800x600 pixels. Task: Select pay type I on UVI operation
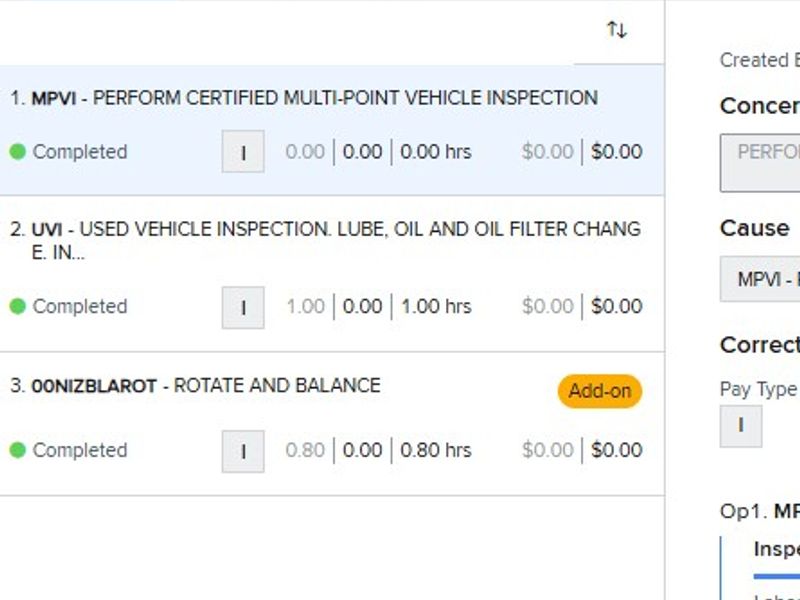(243, 308)
